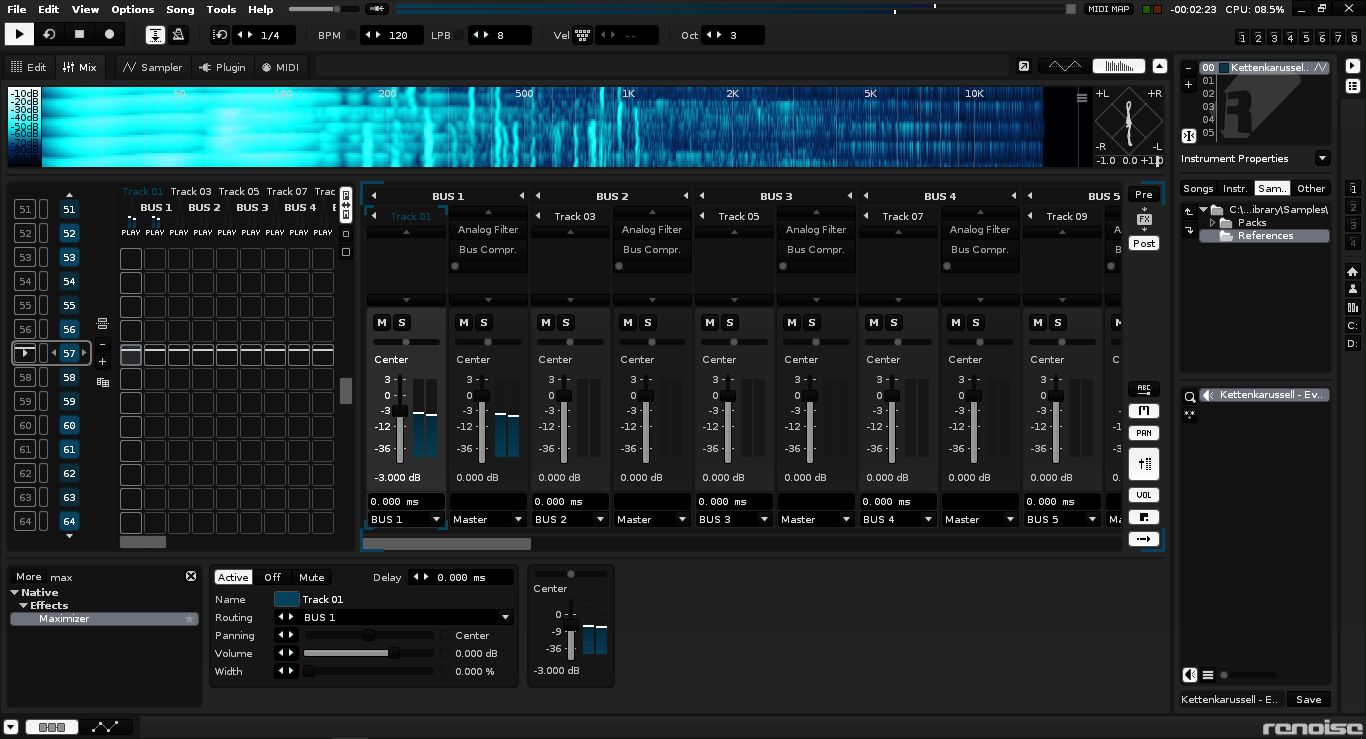The image size is (1366, 739).
Task: Click the More button in effects panel
Action: [x=28, y=577]
